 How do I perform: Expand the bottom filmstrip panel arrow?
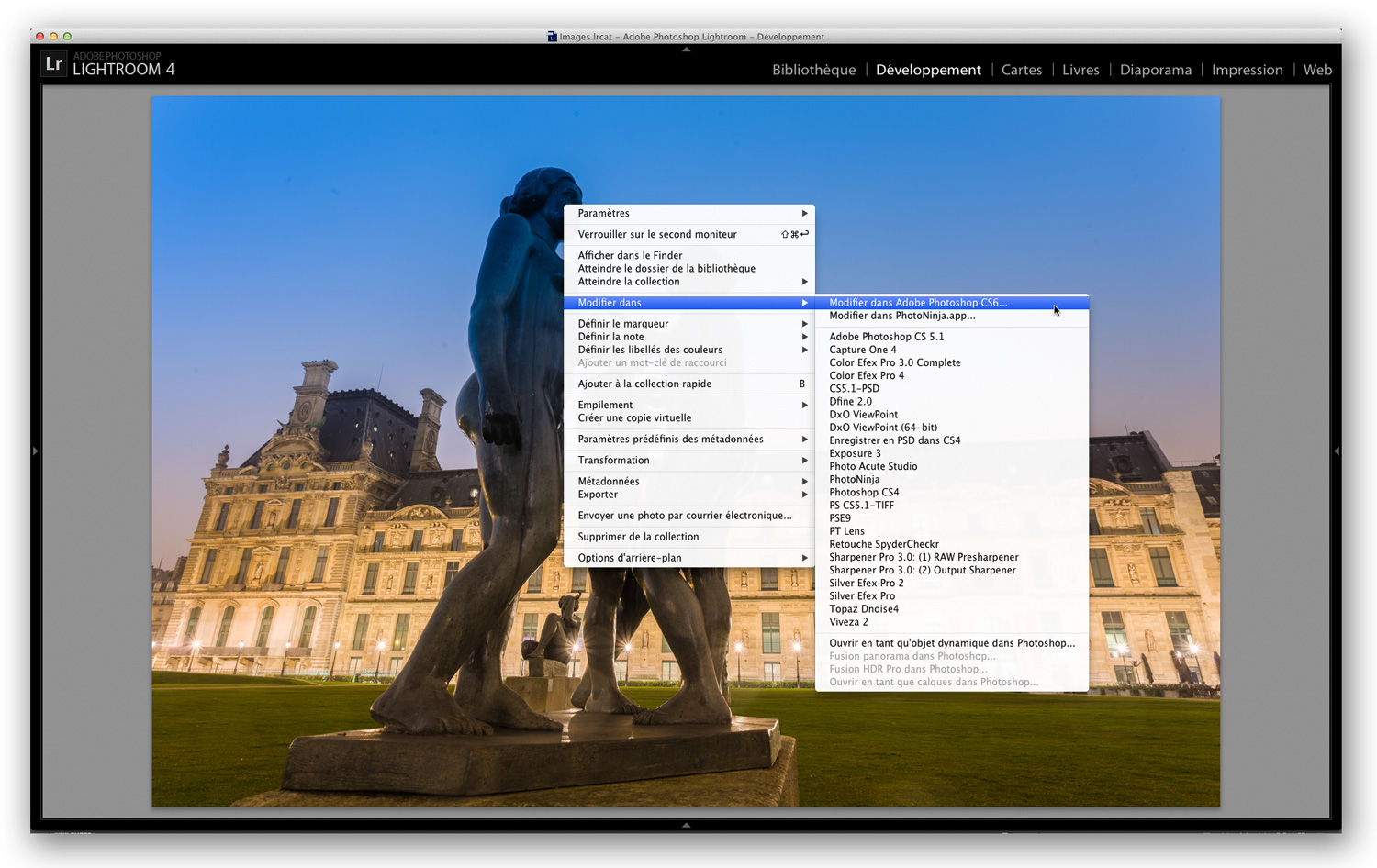(687, 826)
